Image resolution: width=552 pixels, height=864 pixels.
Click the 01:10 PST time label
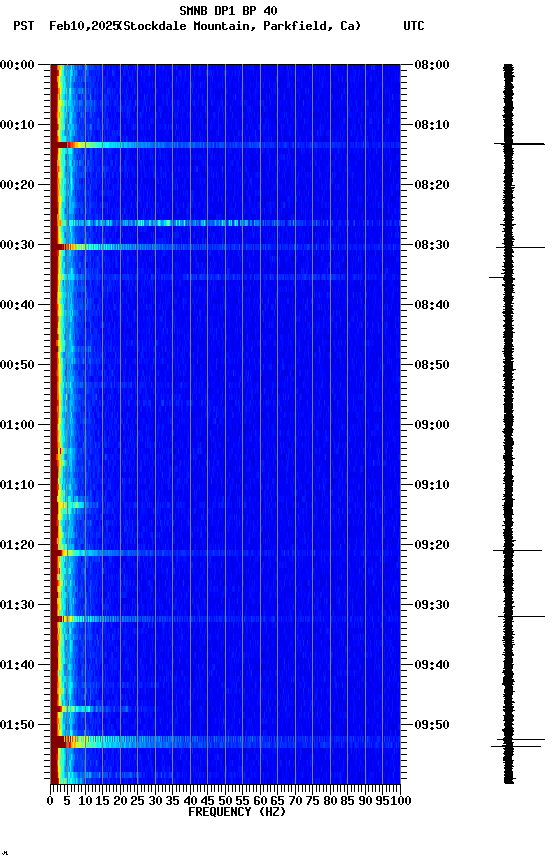17,485
